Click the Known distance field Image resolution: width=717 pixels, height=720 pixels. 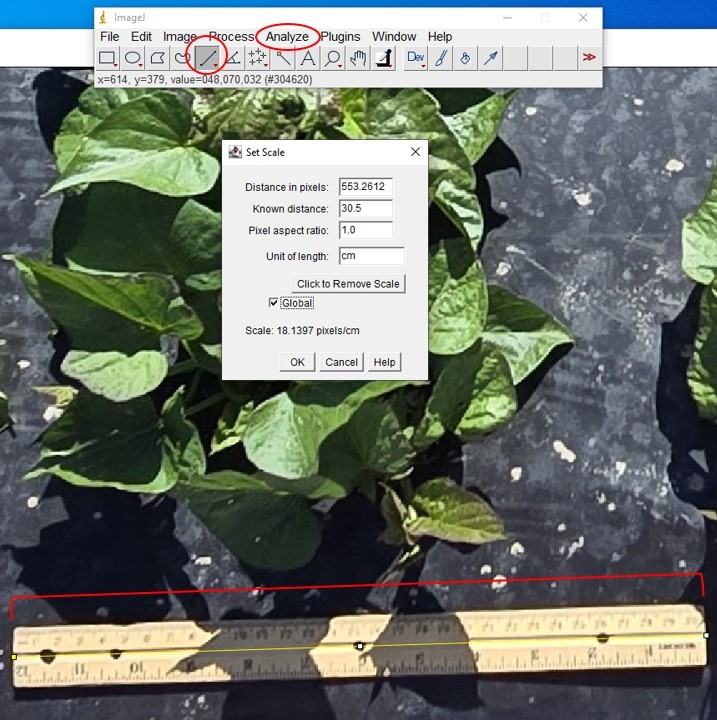click(366, 208)
